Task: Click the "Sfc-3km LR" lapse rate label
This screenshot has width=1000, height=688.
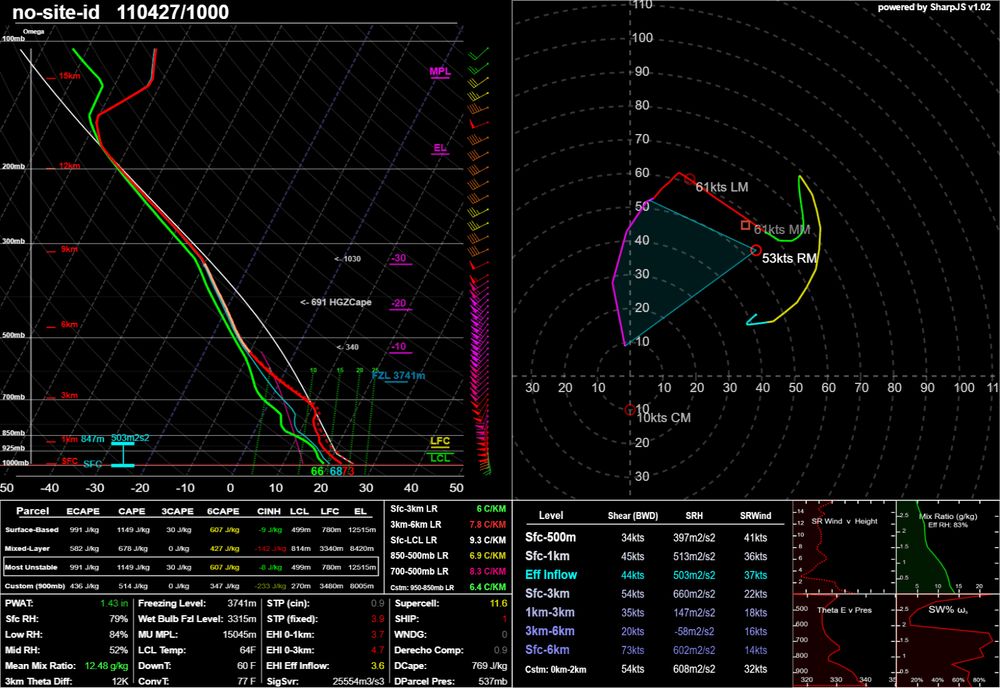Action: 414,509
